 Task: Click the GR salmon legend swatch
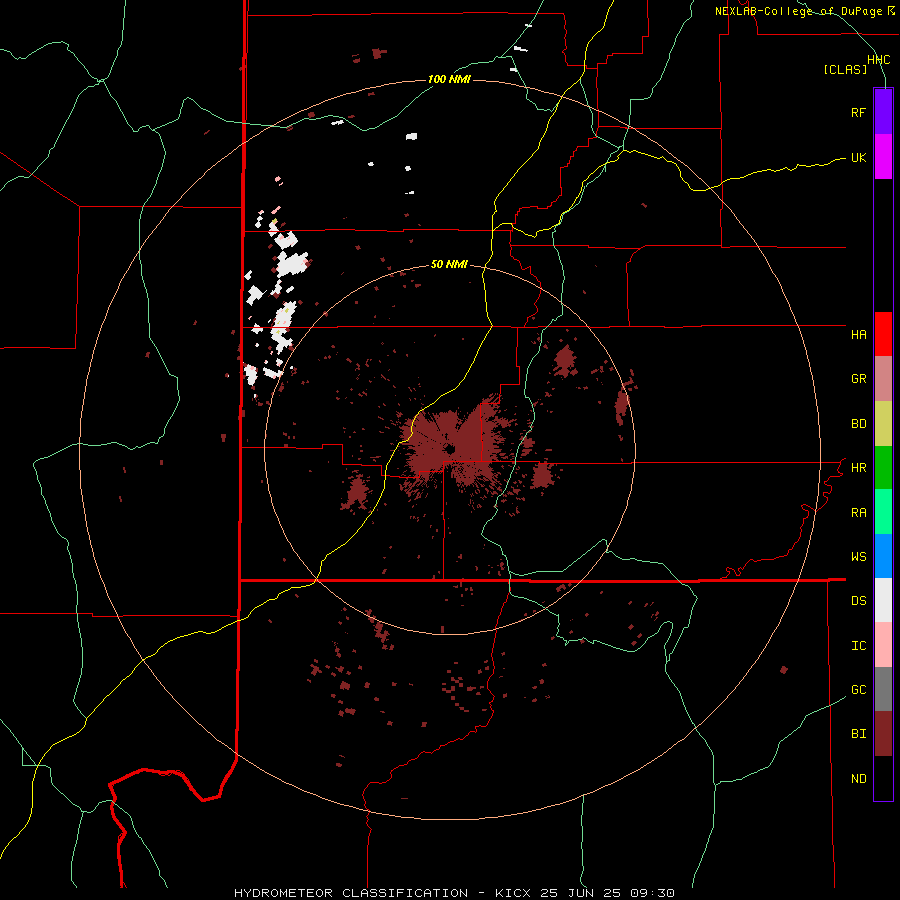[x=883, y=379]
